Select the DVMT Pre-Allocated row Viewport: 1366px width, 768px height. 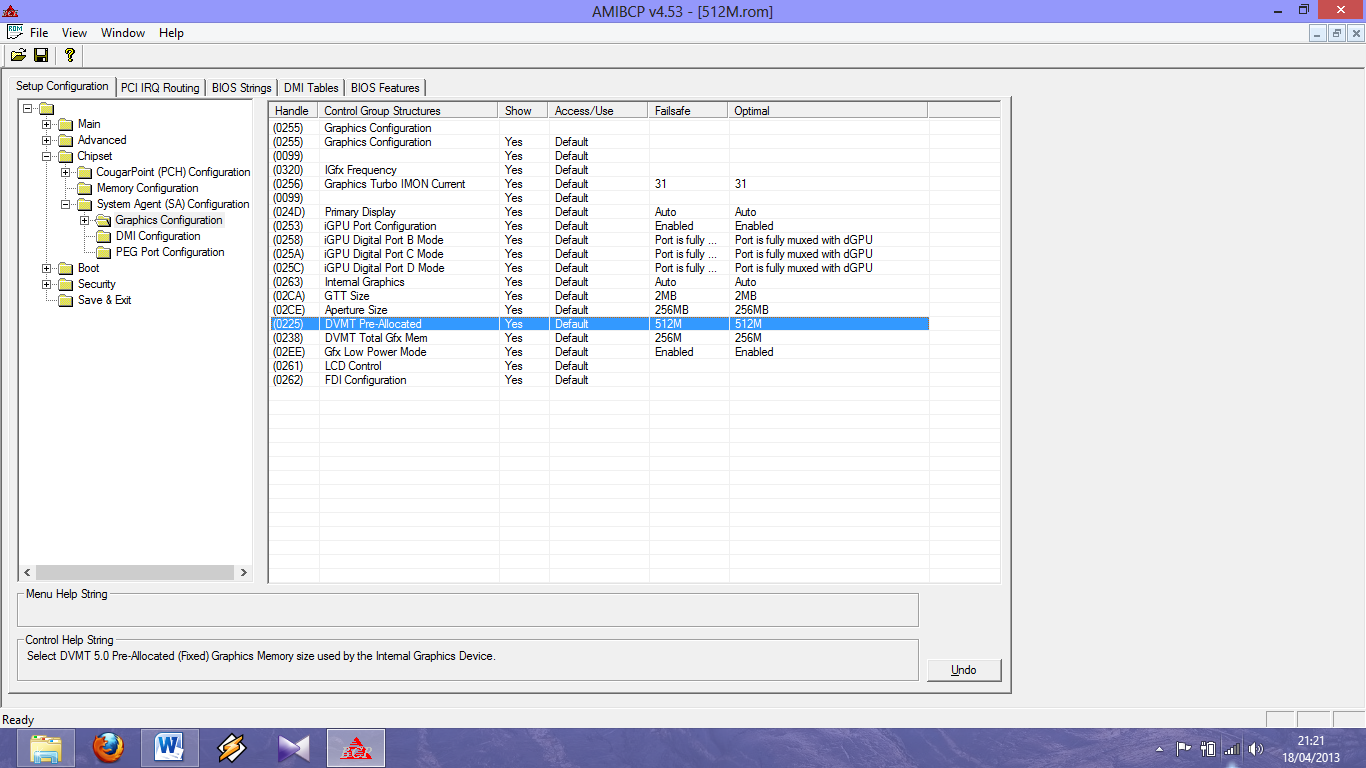(x=599, y=324)
